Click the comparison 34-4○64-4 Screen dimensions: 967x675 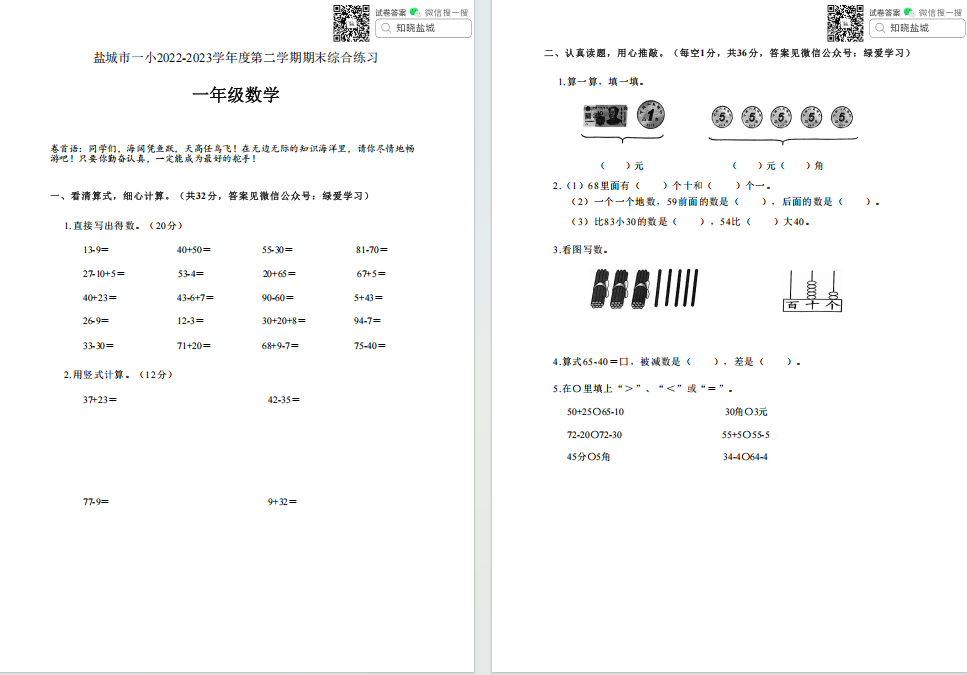click(745, 457)
